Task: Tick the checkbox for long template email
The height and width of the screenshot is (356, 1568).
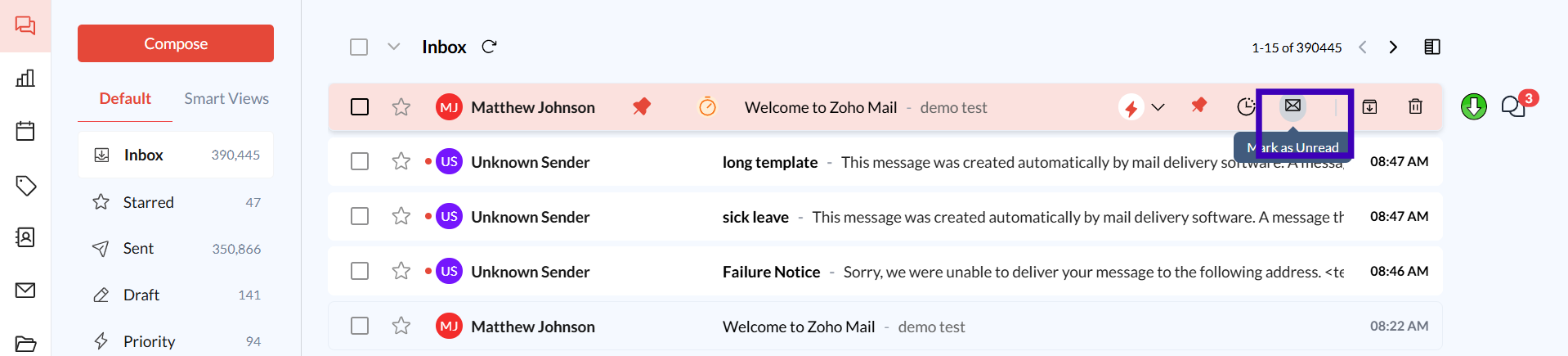Action: (360, 161)
